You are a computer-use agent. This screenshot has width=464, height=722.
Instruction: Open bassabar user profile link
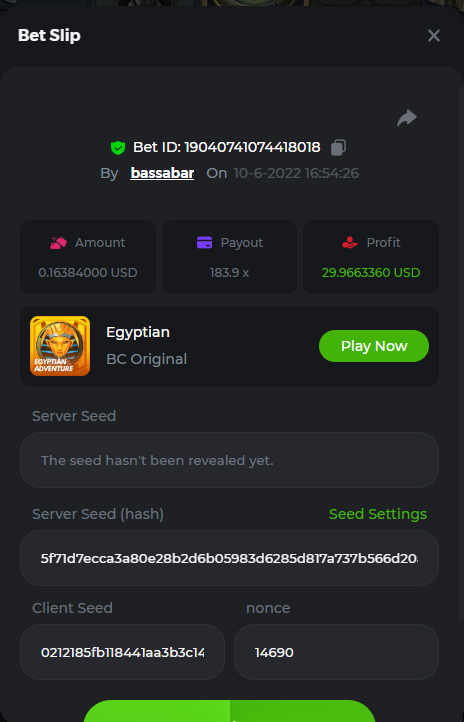click(162, 173)
